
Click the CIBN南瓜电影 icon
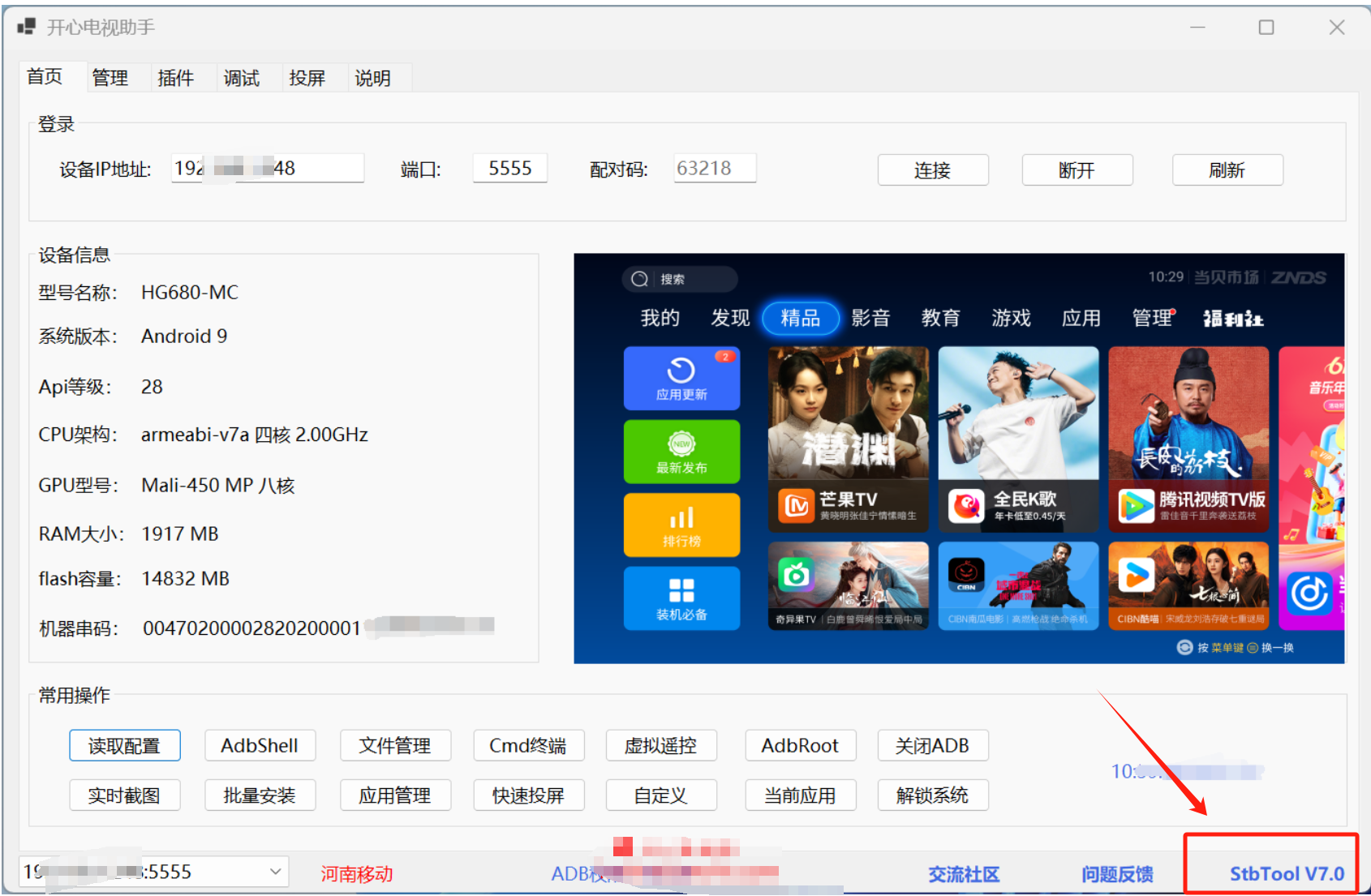coord(966,575)
